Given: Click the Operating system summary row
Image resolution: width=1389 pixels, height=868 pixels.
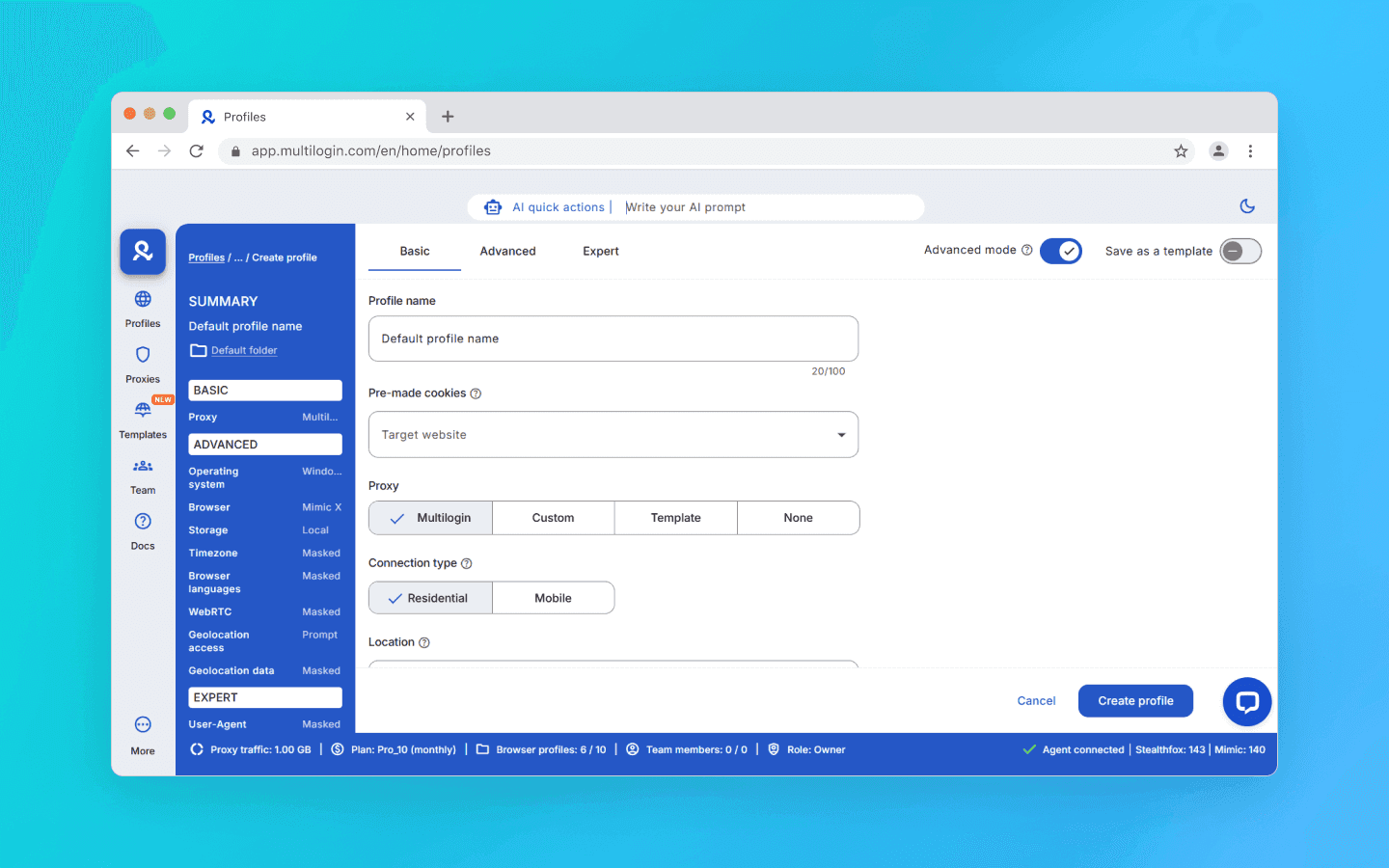Looking at the screenshot, I should [x=265, y=478].
